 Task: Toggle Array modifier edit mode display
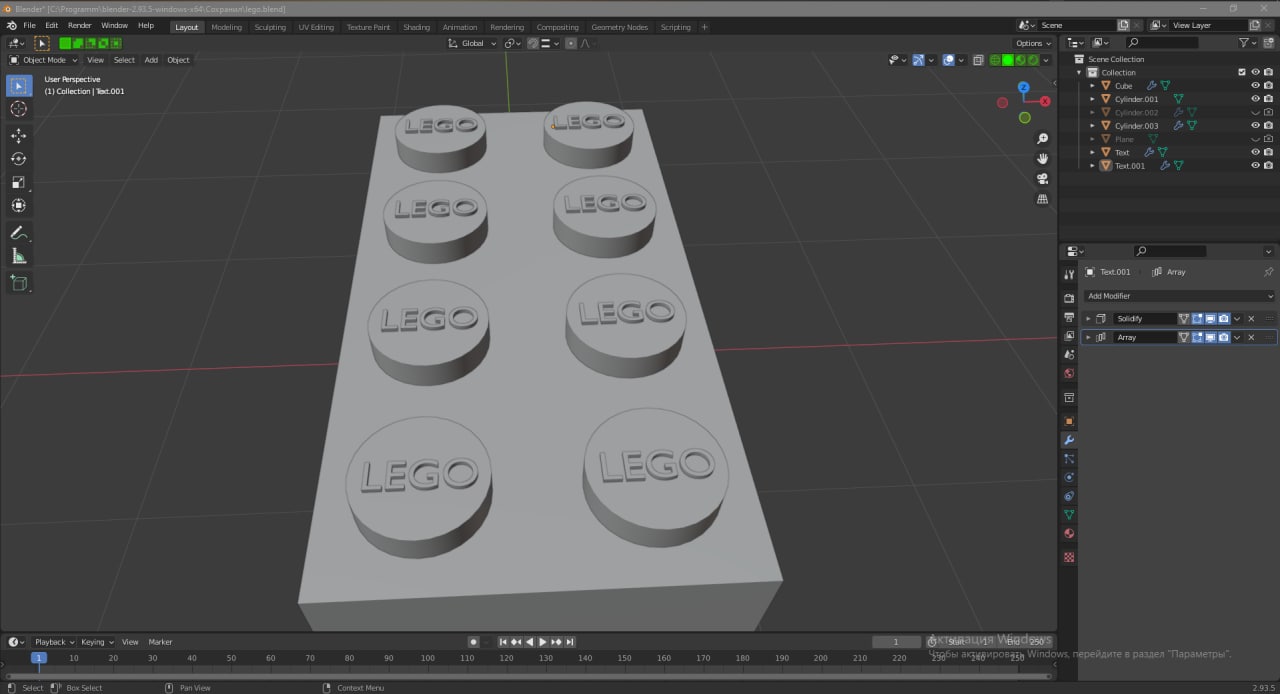[1197, 338]
